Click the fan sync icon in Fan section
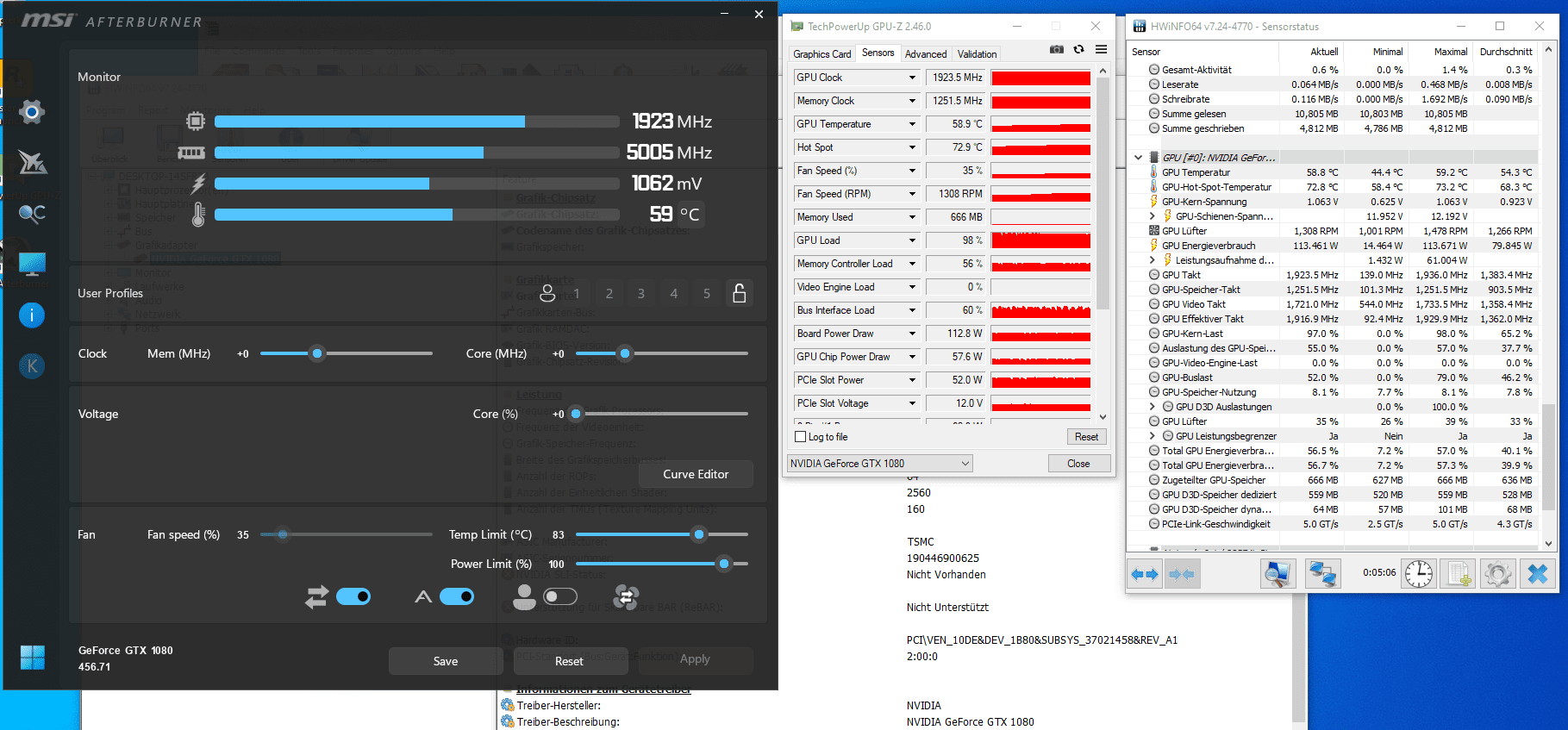This screenshot has height=730, width=1568. pos(626,596)
